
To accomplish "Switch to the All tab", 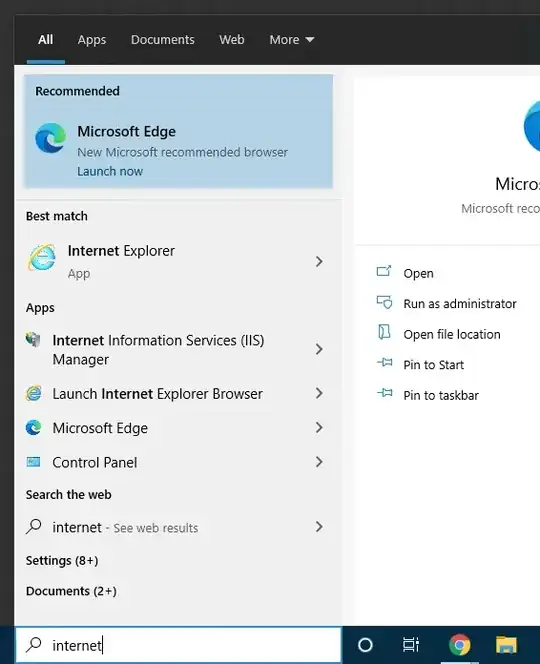I will (45, 40).
